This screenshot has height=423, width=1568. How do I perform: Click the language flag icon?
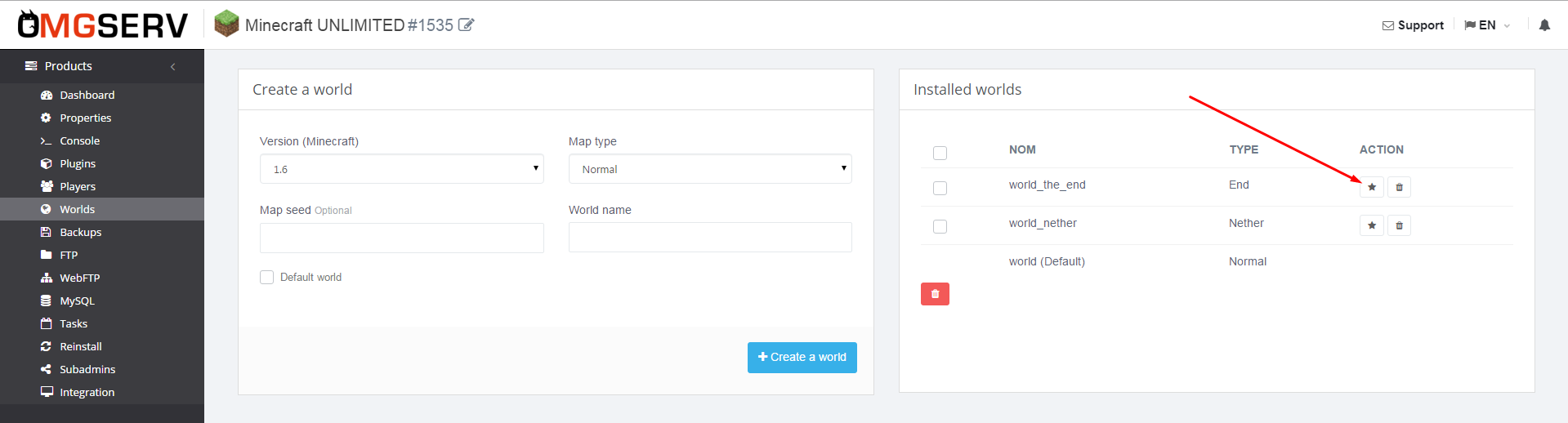[x=1470, y=25]
